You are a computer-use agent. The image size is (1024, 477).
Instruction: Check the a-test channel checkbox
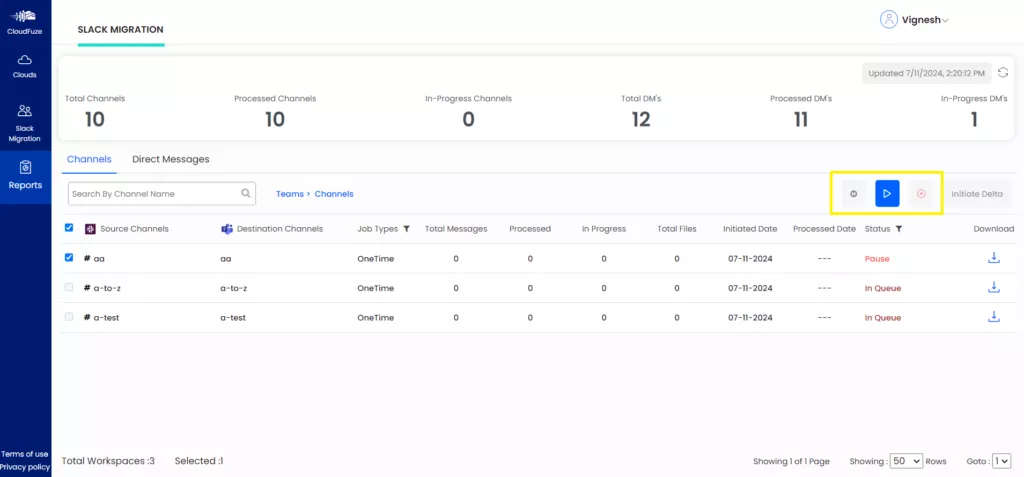pos(69,316)
